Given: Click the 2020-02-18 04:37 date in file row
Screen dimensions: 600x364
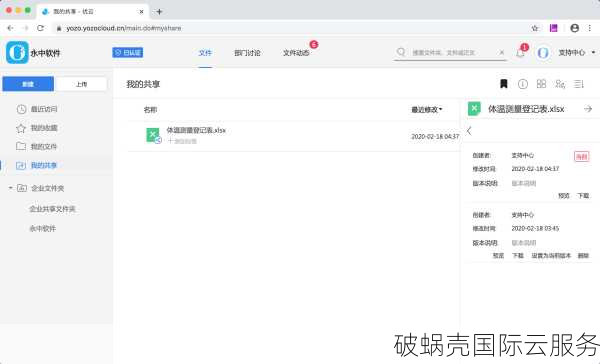Looking at the screenshot, I should pos(435,136).
